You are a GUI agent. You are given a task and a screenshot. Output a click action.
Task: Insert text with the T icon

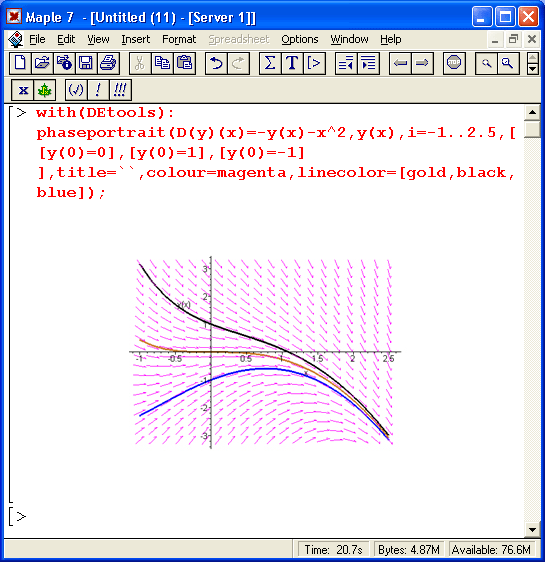tap(292, 63)
